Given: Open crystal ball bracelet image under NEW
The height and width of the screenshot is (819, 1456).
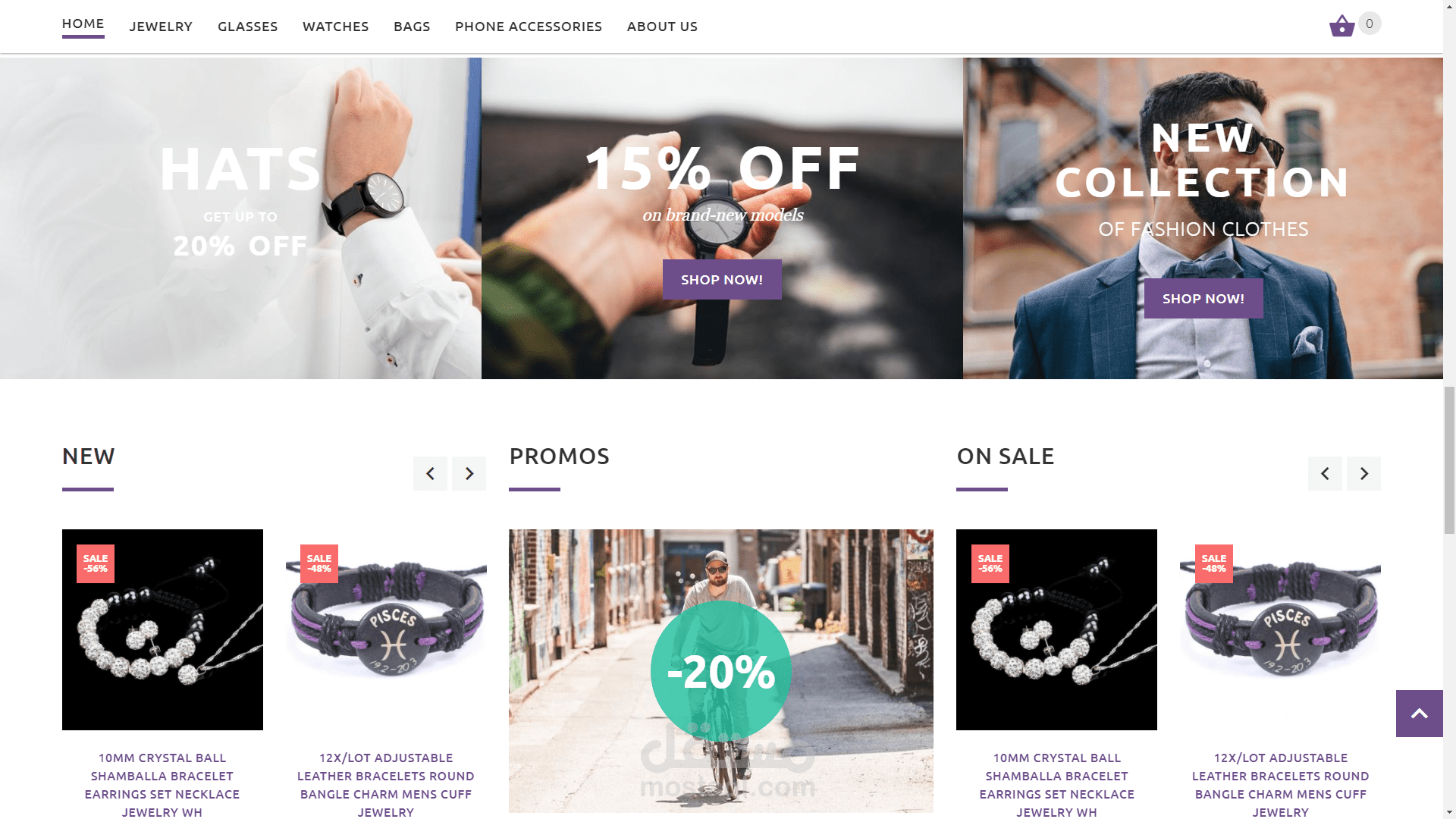Looking at the screenshot, I should [162, 630].
